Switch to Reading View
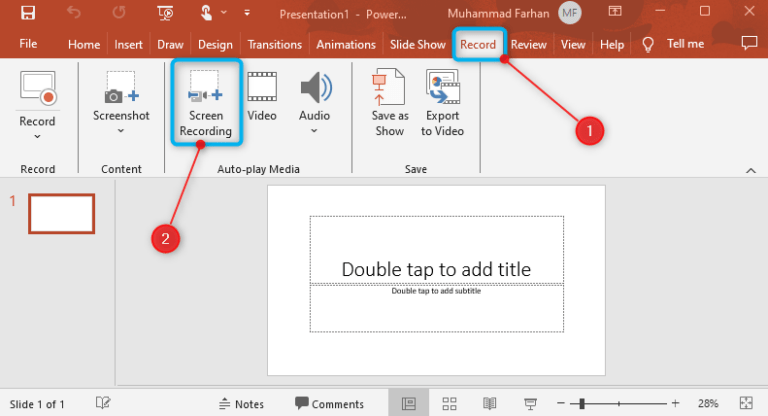The width and height of the screenshot is (768, 416). (489, 403)
